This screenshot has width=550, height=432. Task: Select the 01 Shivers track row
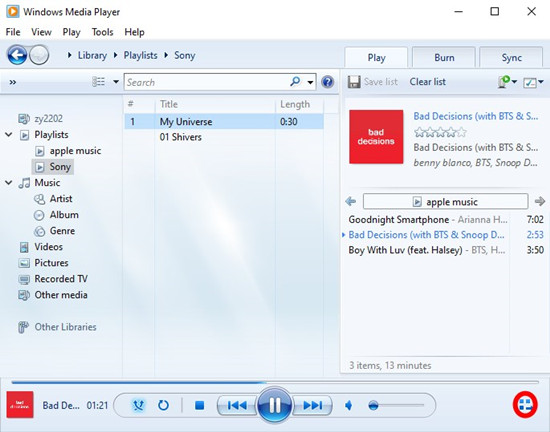224,137
